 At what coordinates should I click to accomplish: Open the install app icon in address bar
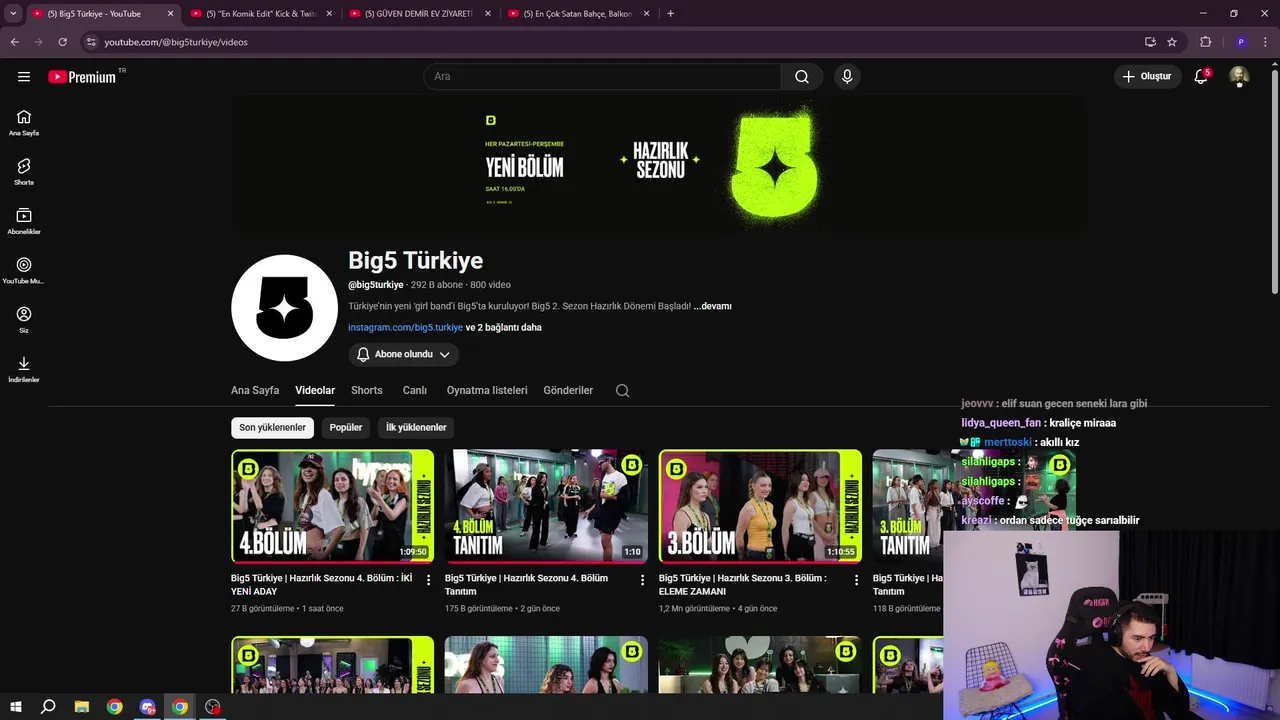point(1150,42)
